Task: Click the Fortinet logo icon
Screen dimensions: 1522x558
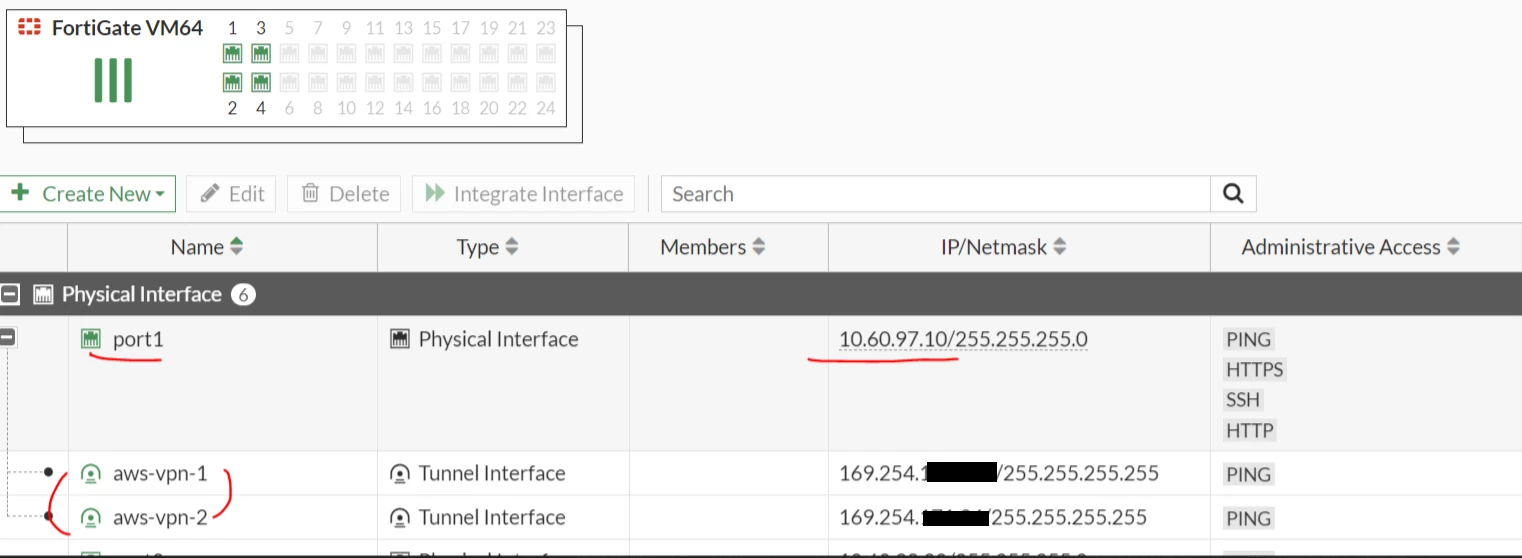Action: tap(30, 27)
